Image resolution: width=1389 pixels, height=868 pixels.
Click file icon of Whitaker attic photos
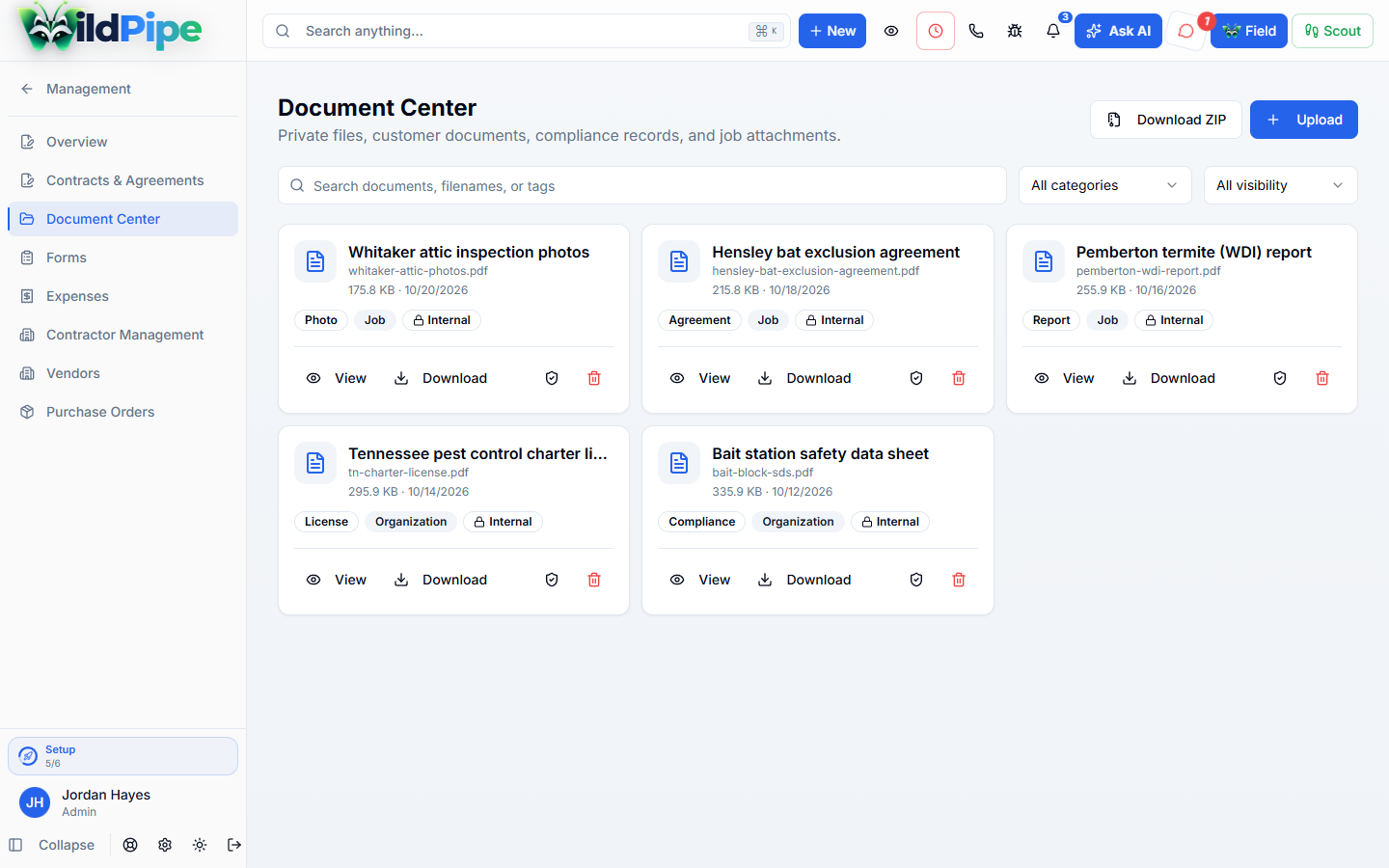tap(315, 261)
